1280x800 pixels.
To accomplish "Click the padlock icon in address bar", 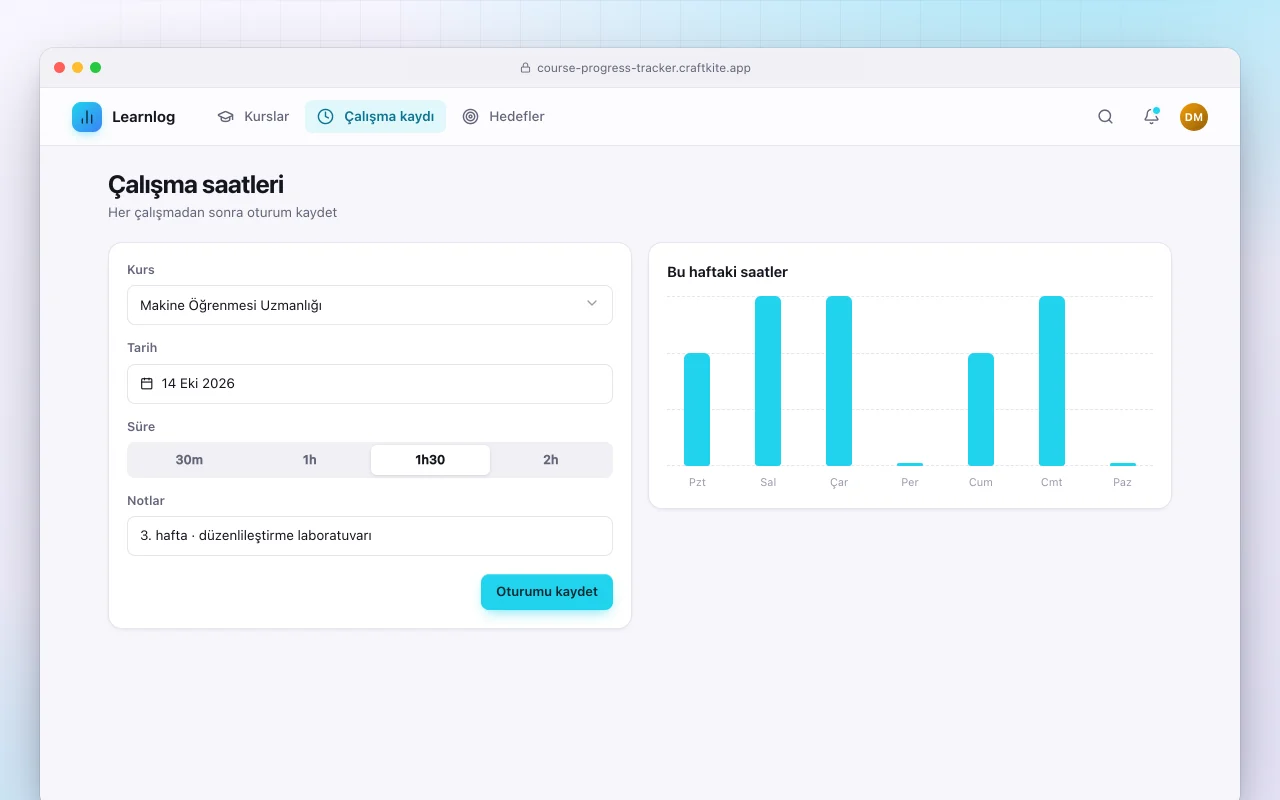I will [525, 68].
